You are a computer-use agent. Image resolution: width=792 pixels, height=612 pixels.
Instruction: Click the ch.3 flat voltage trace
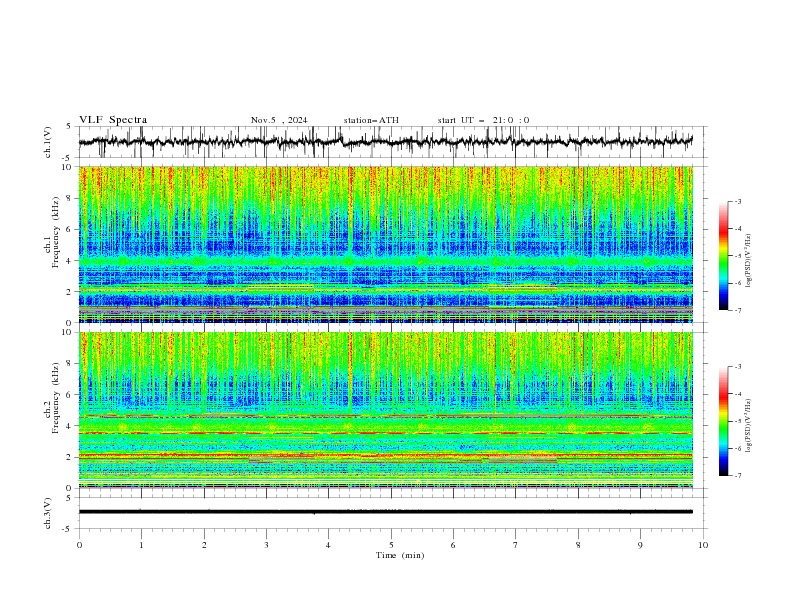pos(385,512)
